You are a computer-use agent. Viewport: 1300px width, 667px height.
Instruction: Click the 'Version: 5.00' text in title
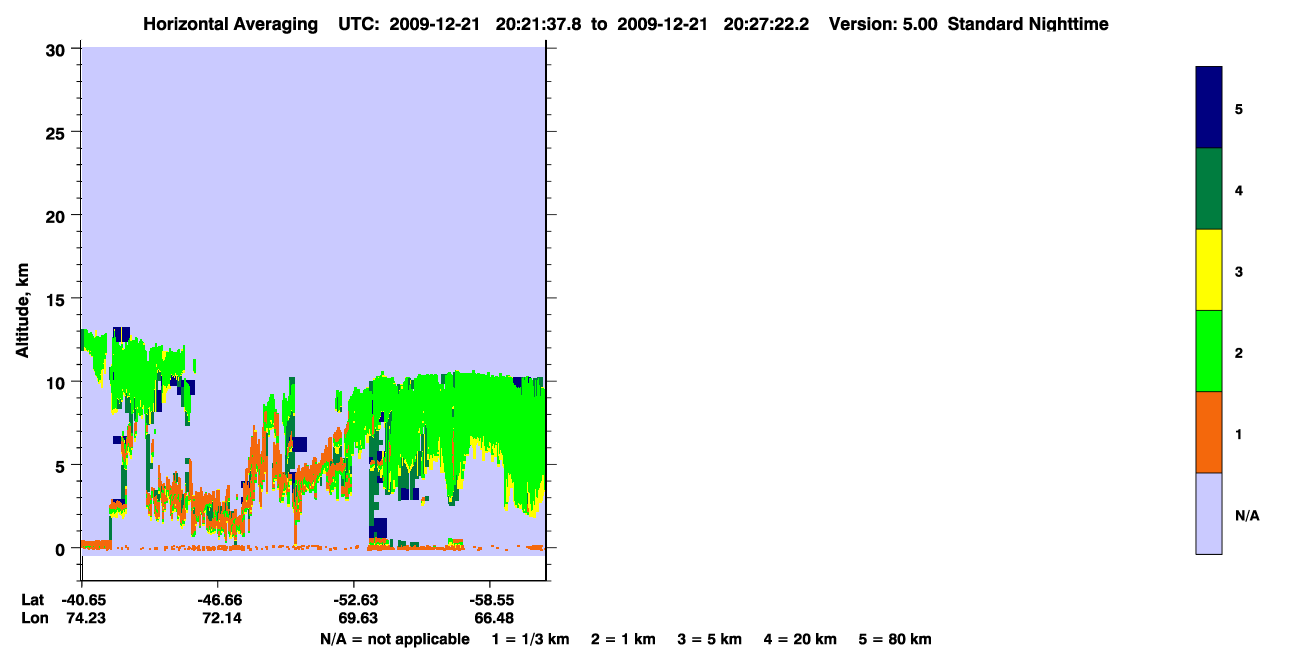point(883,24)
